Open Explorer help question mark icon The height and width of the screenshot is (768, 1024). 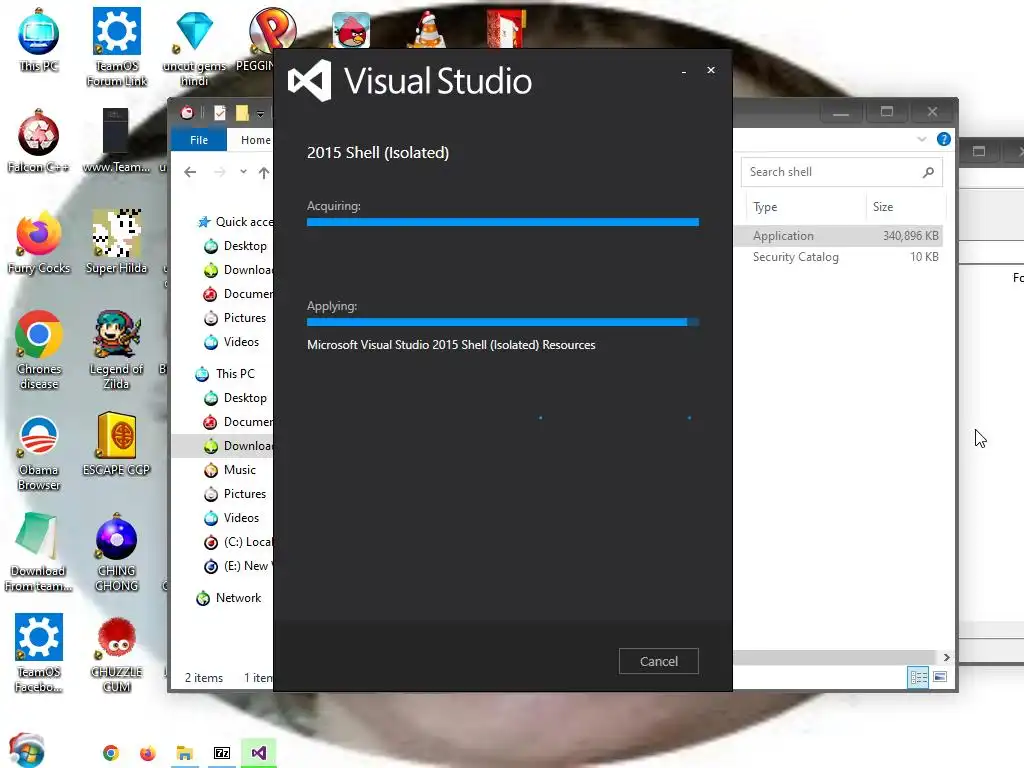943,139
